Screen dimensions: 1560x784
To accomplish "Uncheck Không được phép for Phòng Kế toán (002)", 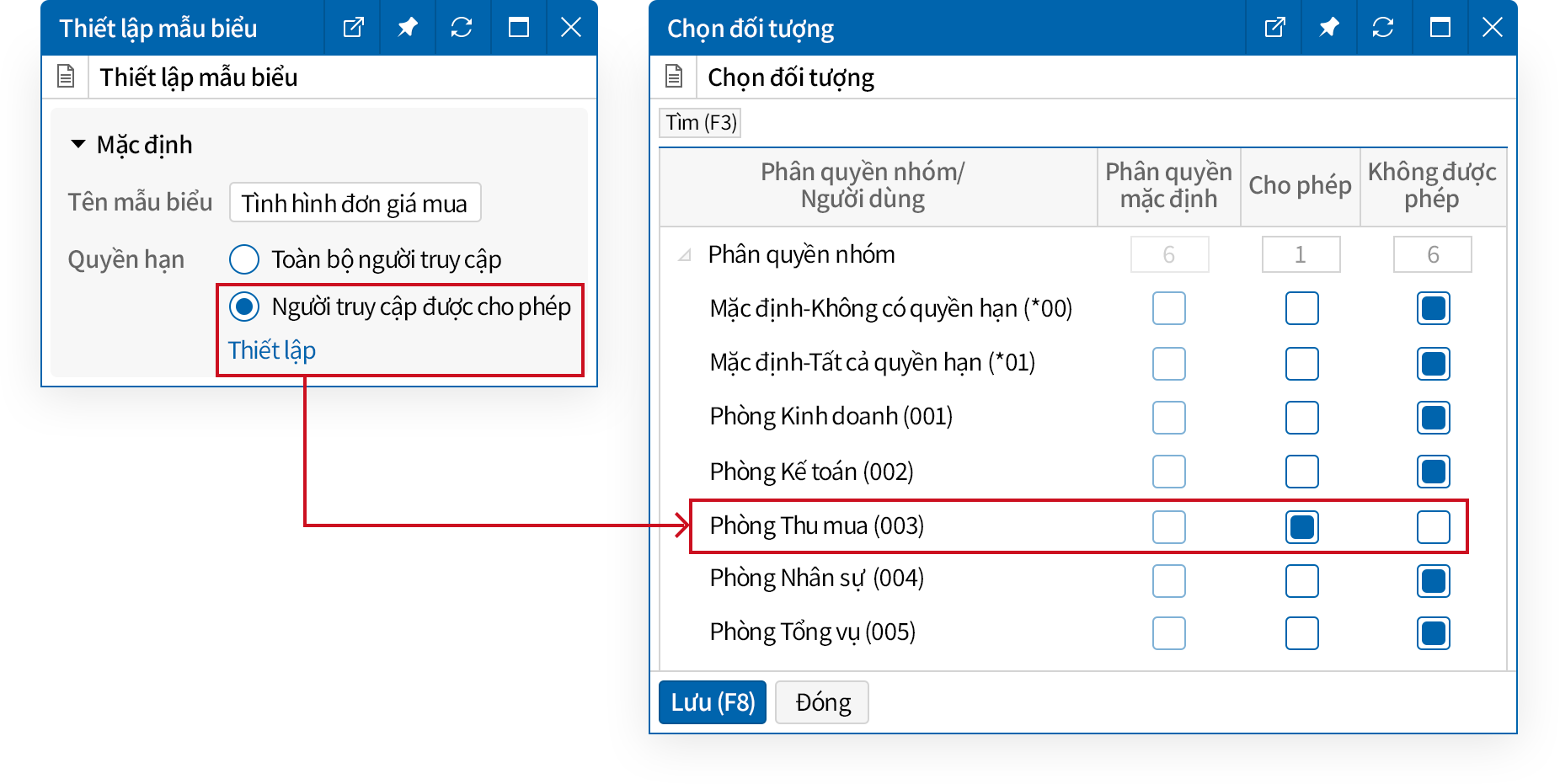I will [1433, 472].
